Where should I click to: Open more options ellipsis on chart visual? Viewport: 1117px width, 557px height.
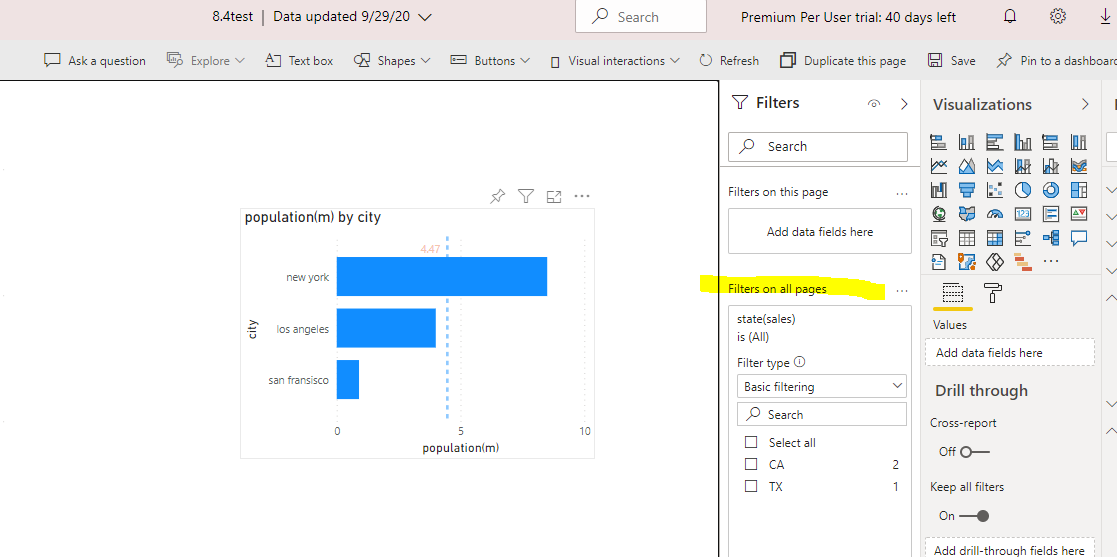tap(581, 196)
